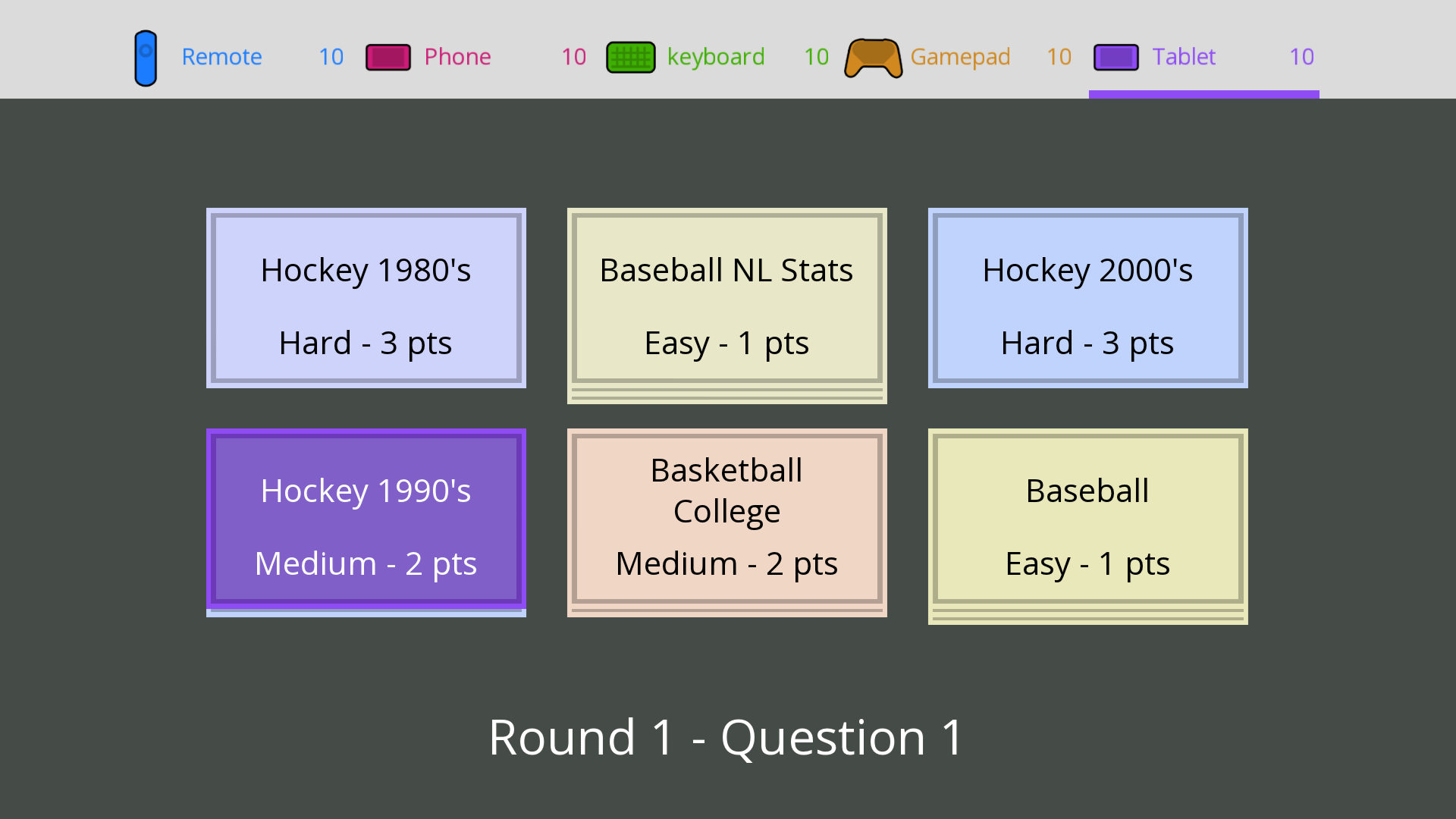Switch to the keyboard player tab
Image resolution: width=1456 pixels, height=819 pixels.
click(715, 57)
